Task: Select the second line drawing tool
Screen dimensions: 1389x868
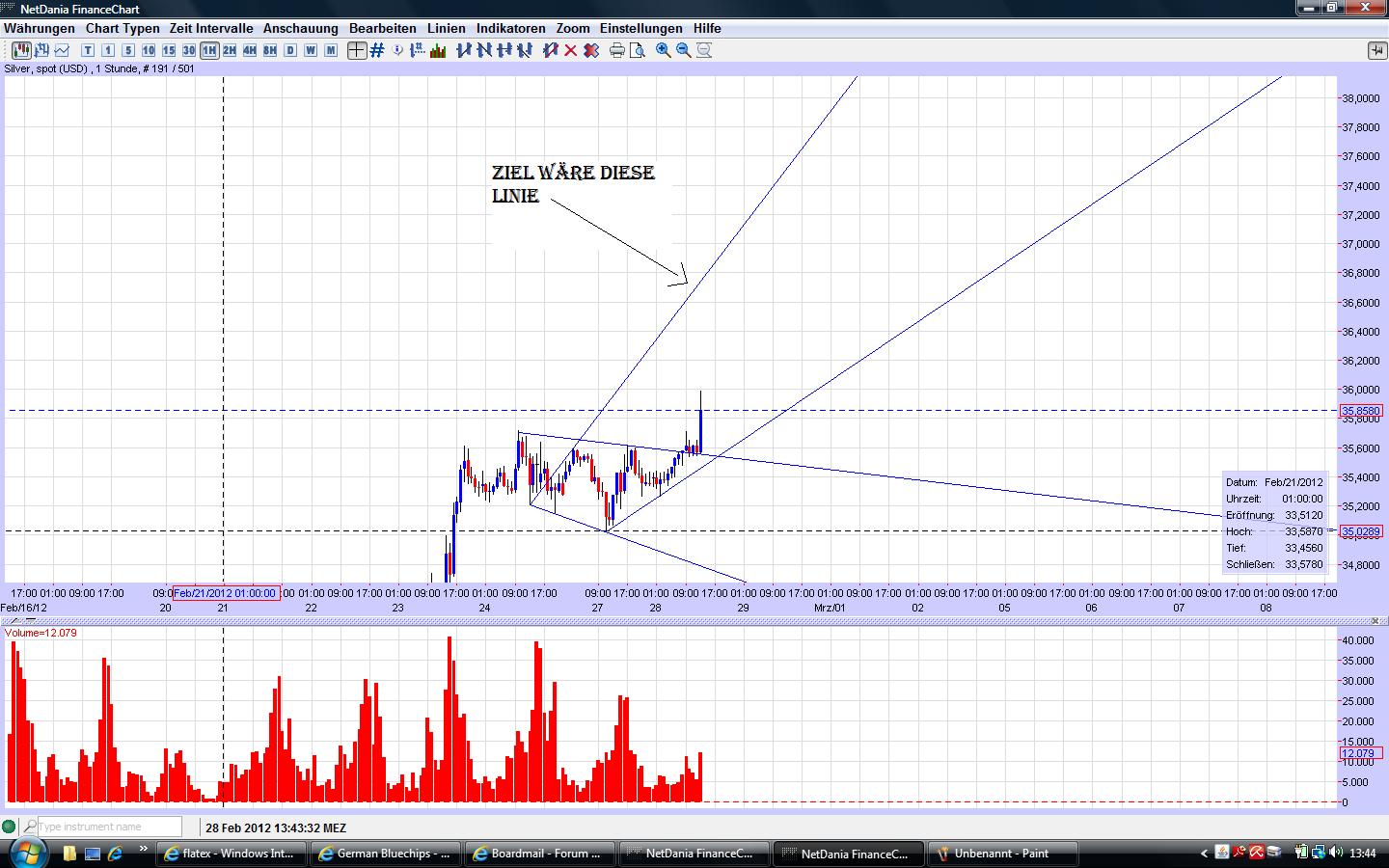Action: (x=484, y=50)
